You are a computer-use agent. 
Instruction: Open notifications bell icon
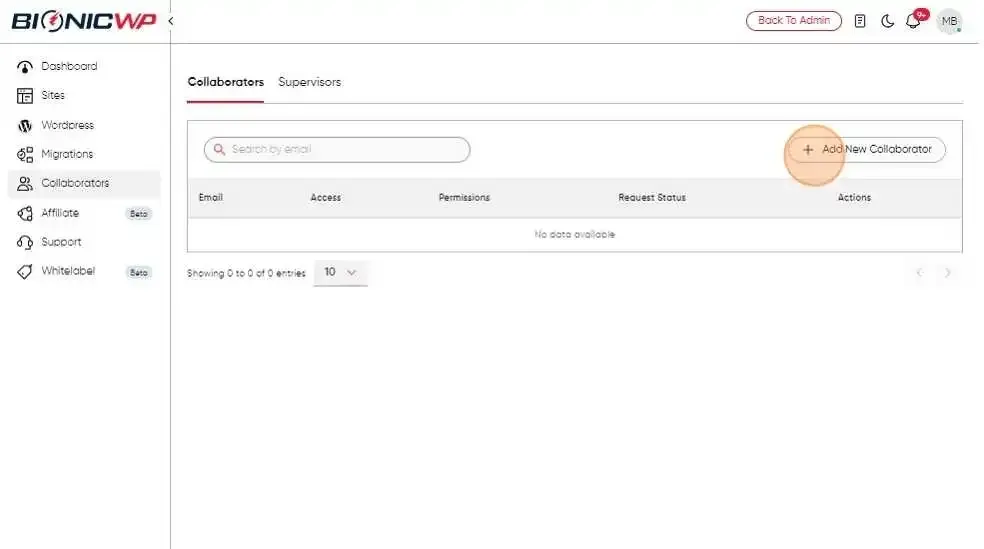(x=913, y=21)
